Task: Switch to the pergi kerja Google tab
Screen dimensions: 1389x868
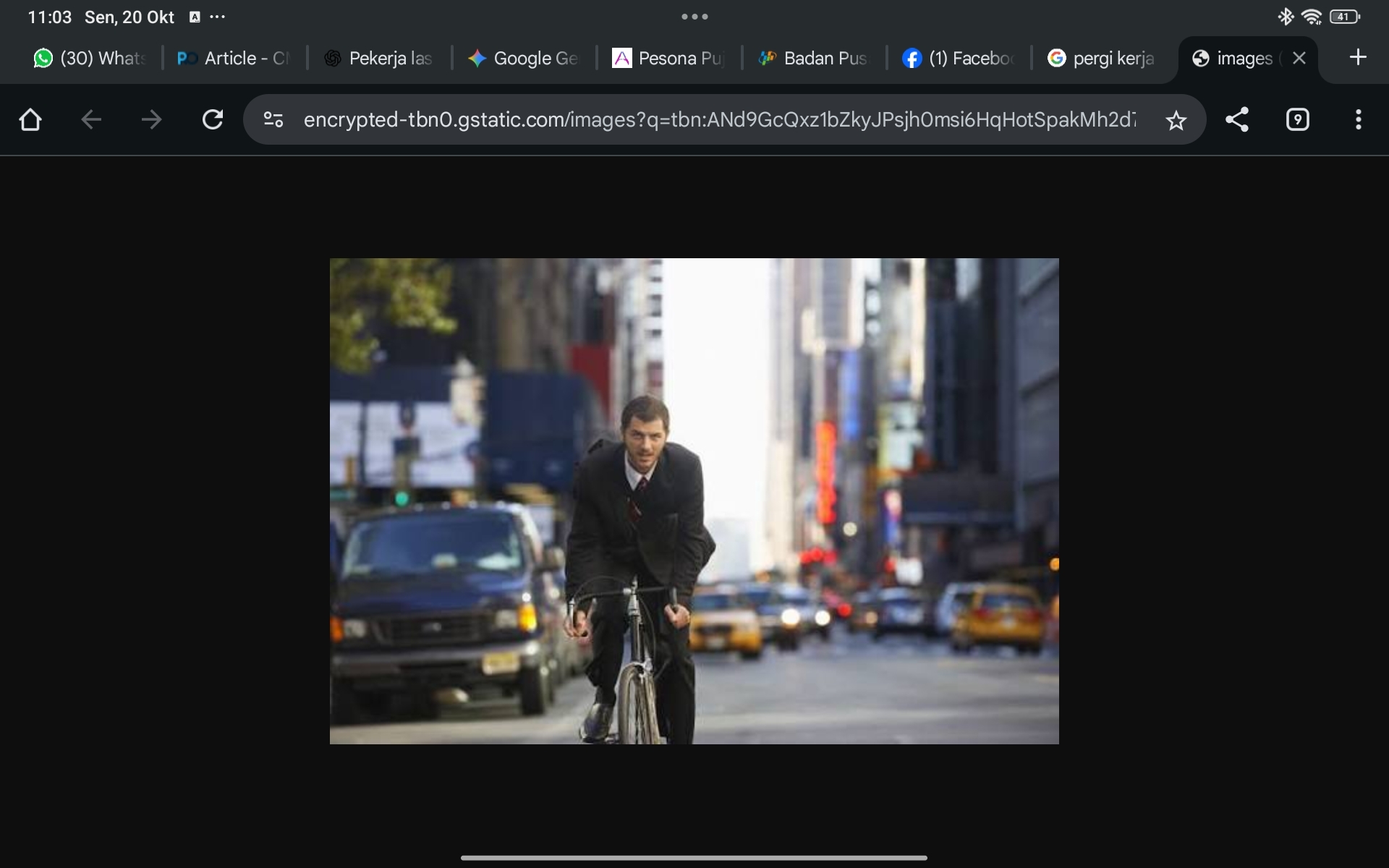Action: 1103,59
